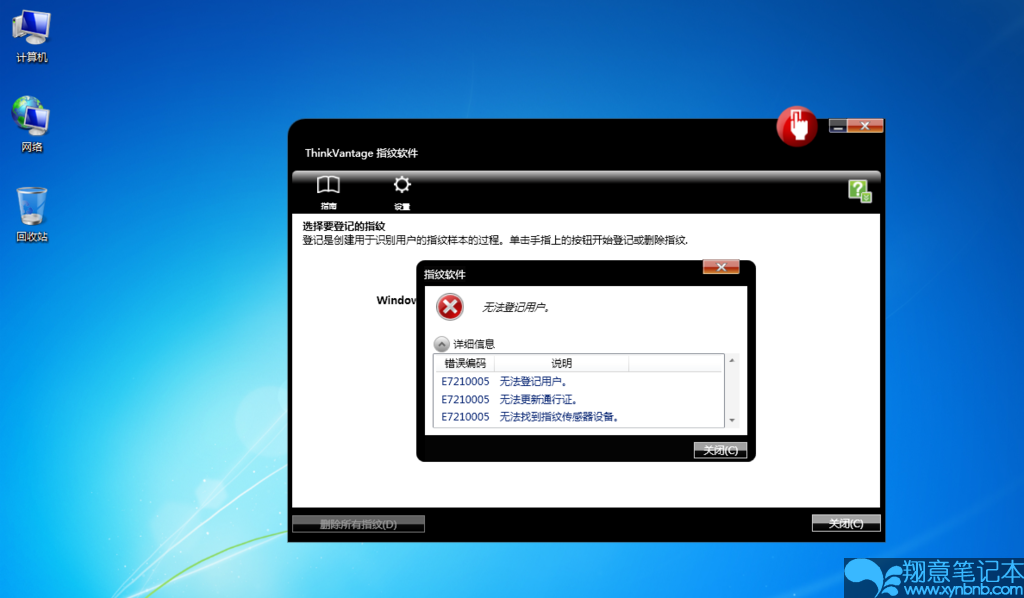Viewport: 1024px width, 598px height.
Task: Click the ThinkVantage 指纹软件 title text
Action: pos(361,153)
